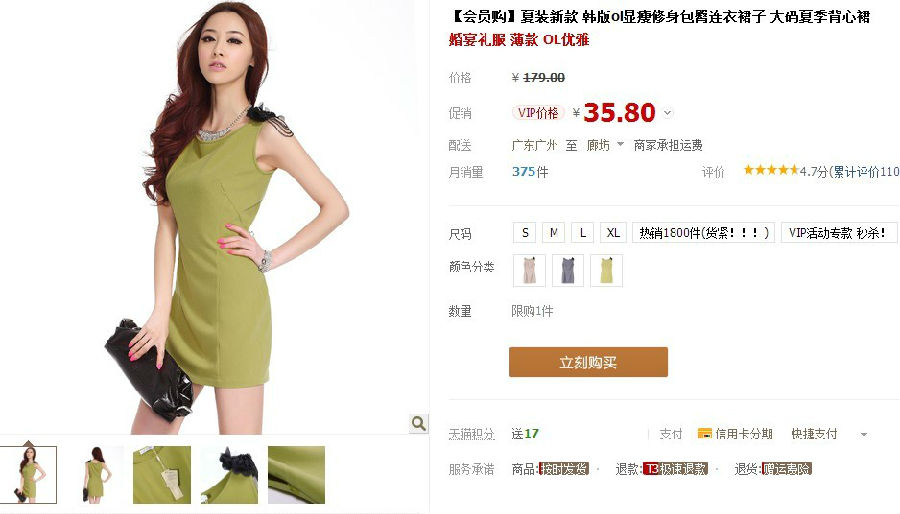Viewport: 900px width, 514px height.
Task: Click the 立刻购买 buy now button
Action: (588, 362)
